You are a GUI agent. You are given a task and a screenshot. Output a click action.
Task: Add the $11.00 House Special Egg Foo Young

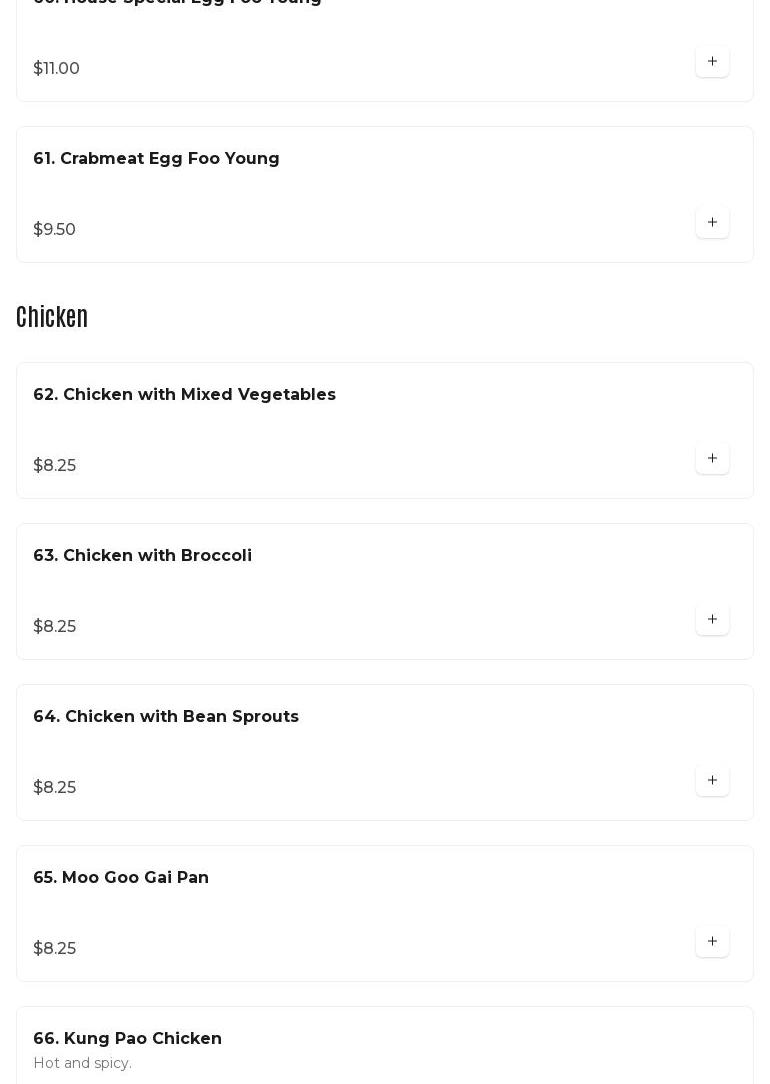(x=712, y=62)
